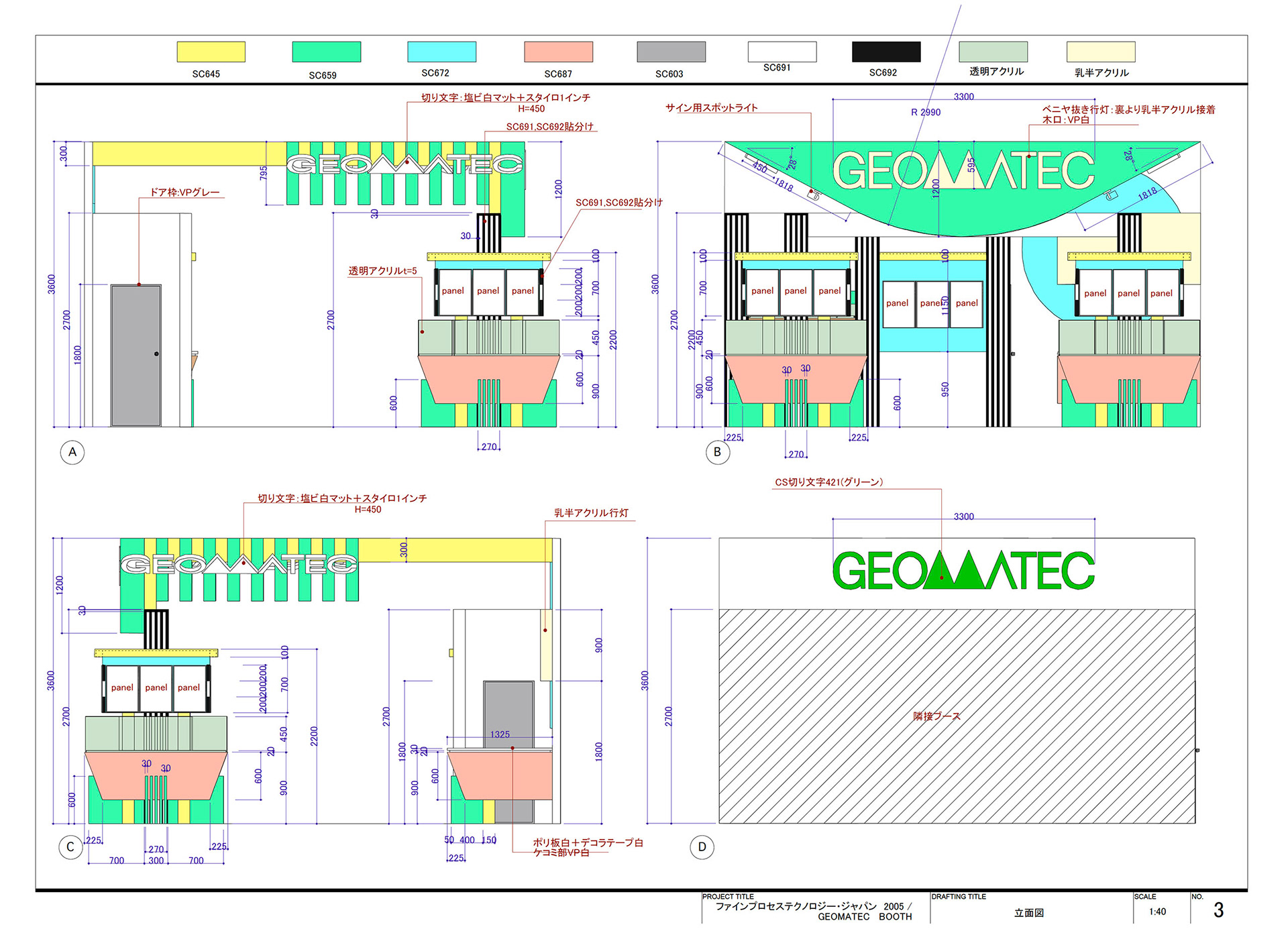This screenshot has width=1288, height=933.
Task: Select the yellow SC645 color swatch
Action: coord(211,52)
